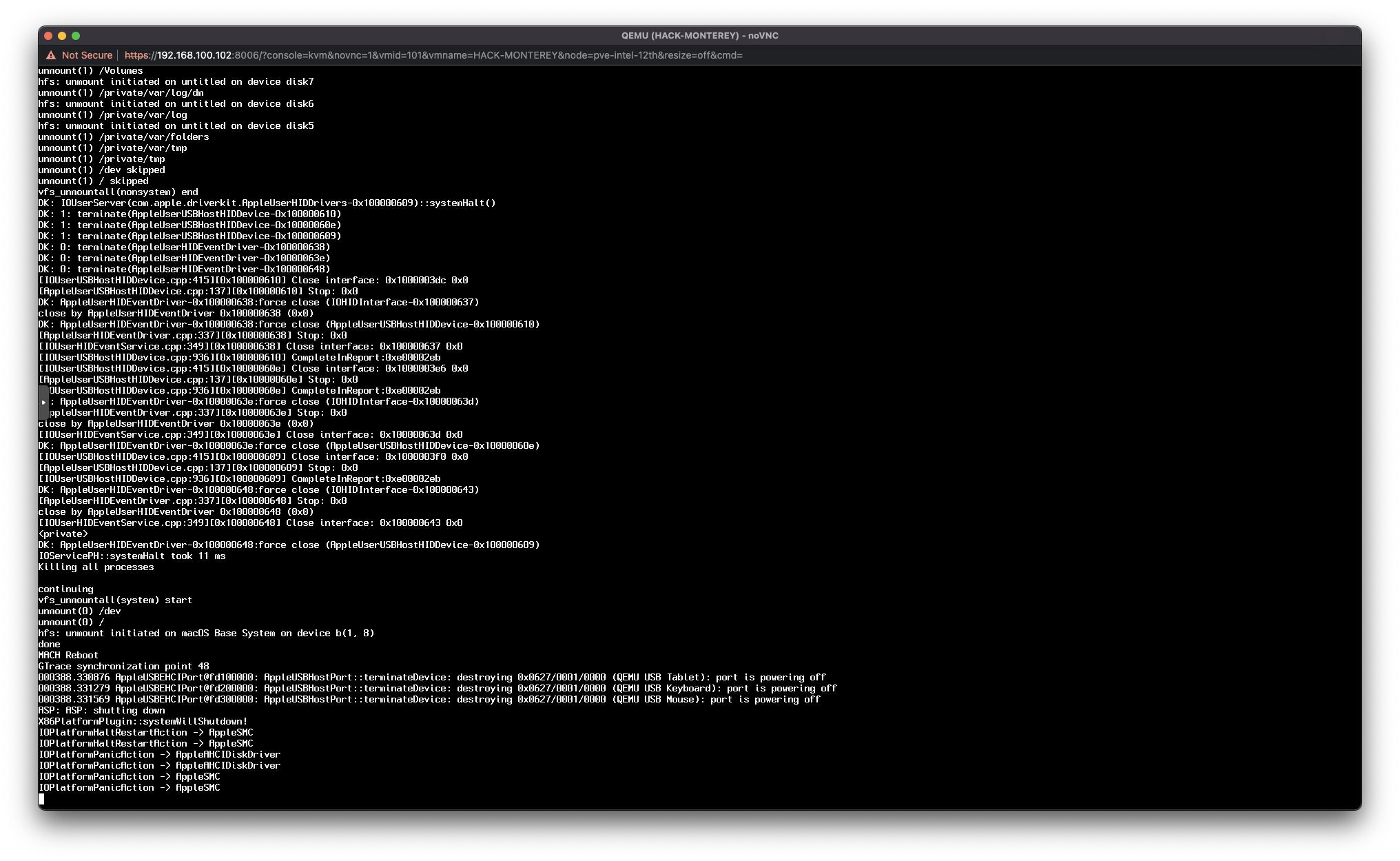Click the 'X86PlatformPlugin::systemWillShutdown!' line
The height and width of the screenshot is (861, 1400).
click(x=143, y=722)
